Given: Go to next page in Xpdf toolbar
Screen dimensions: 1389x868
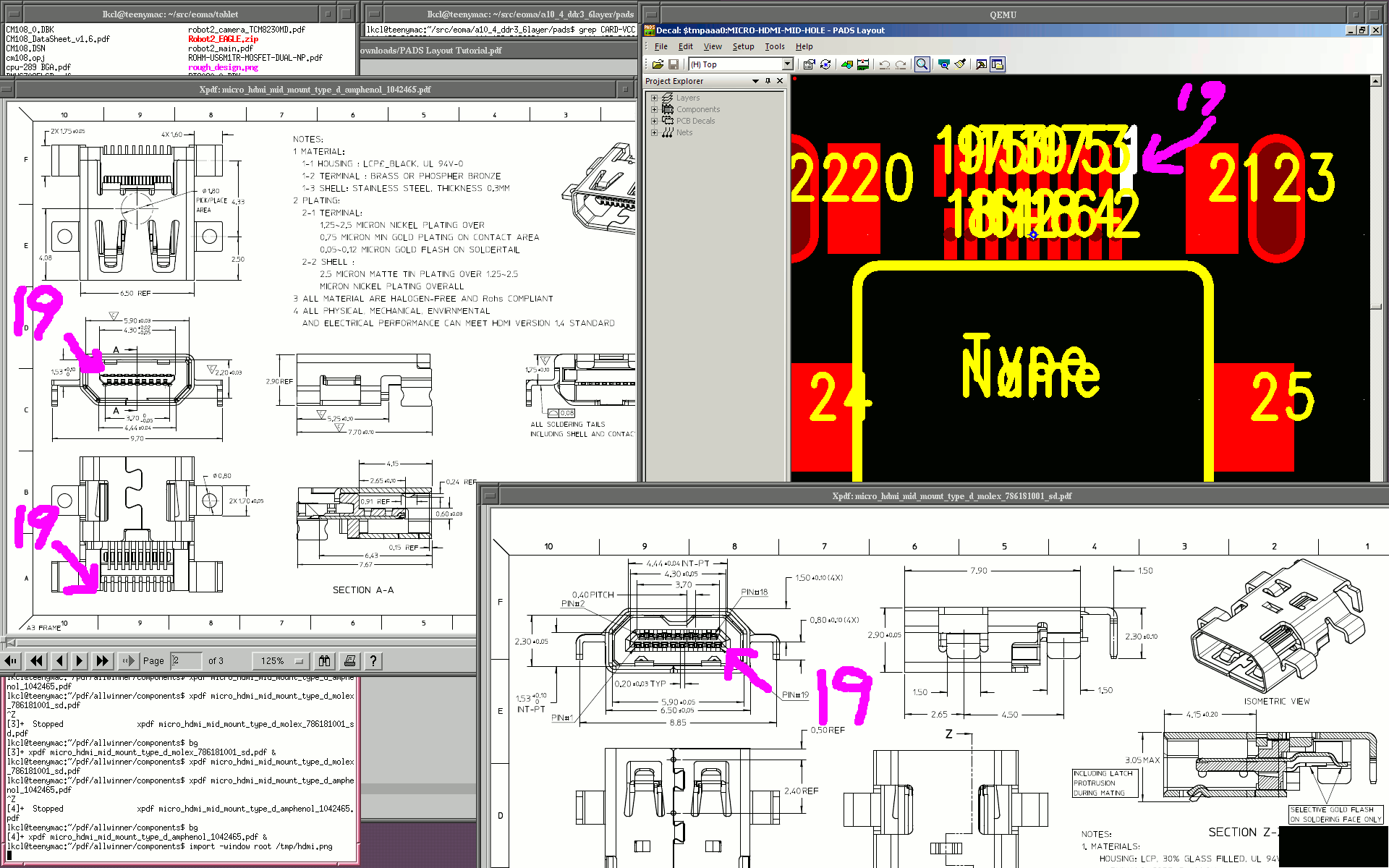Looking at the screenshot, I should click(80, 660).
